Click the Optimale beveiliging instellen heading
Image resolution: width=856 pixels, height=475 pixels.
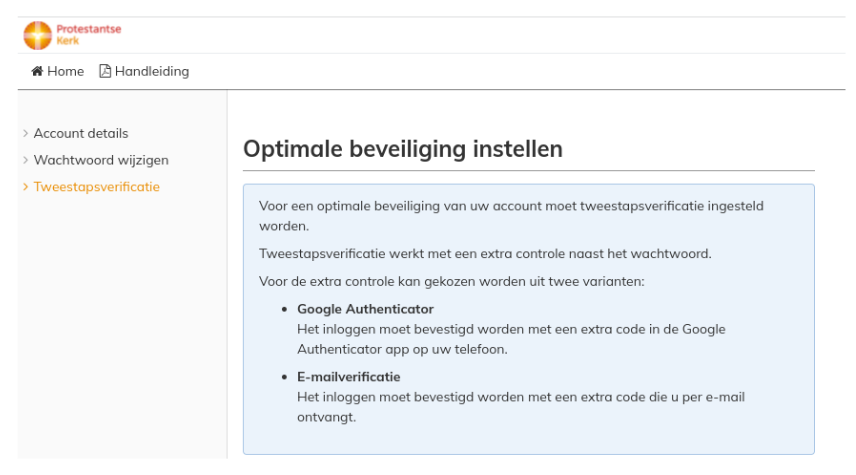pyautogui.click(x=403, y=149)
